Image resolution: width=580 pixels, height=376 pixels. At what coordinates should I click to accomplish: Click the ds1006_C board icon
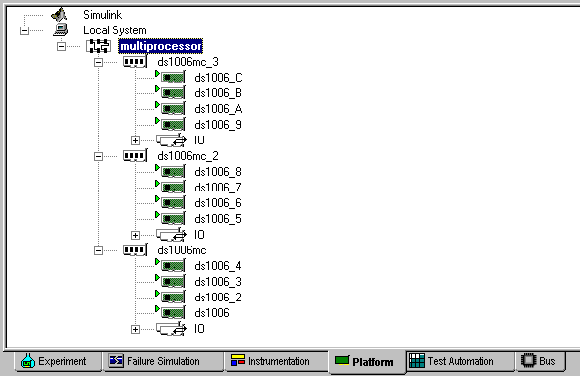(170, 77)
